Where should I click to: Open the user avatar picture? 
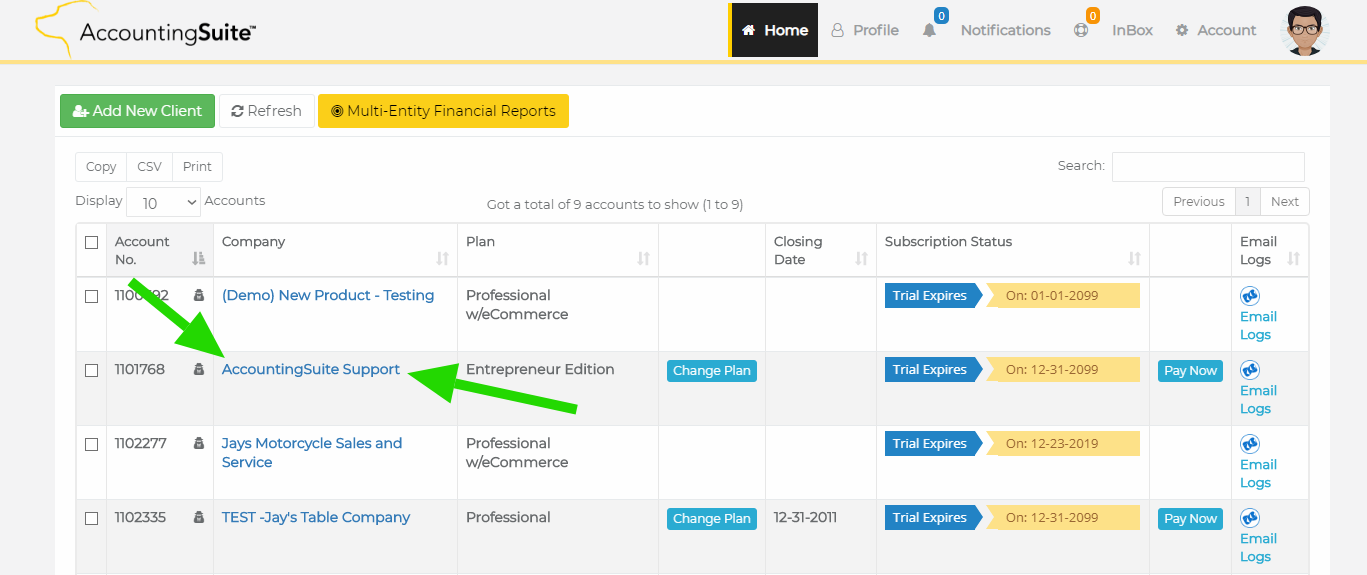click(x=1304, y=30)
